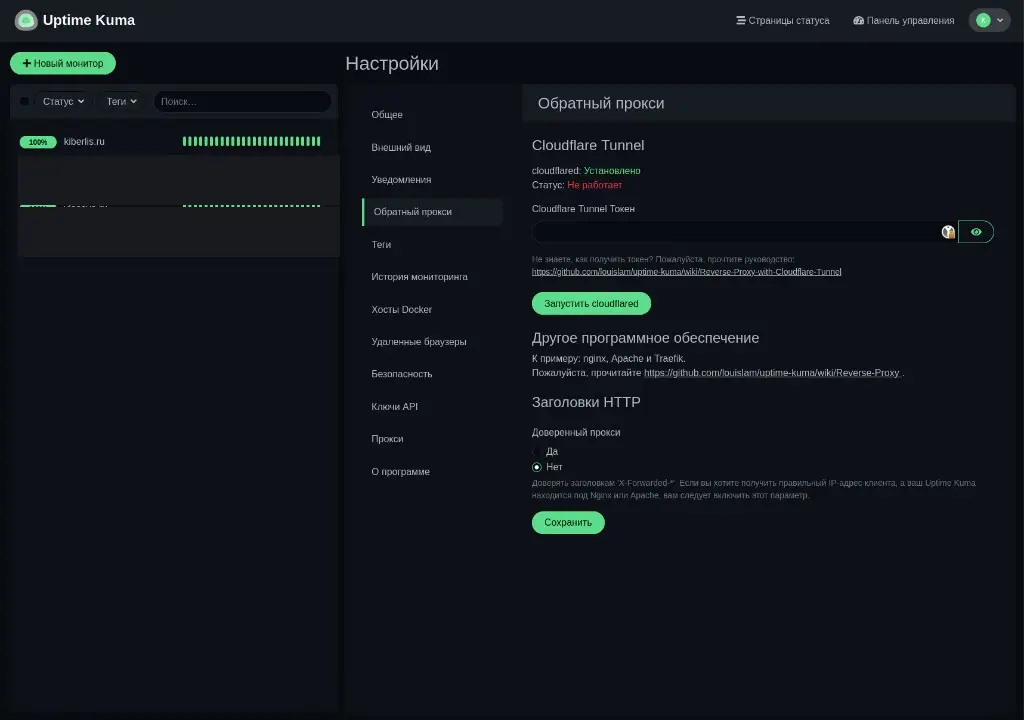This screenshot has width=1024, height=720.
Task: Open the Общее settings section
Action: point(432,114)
